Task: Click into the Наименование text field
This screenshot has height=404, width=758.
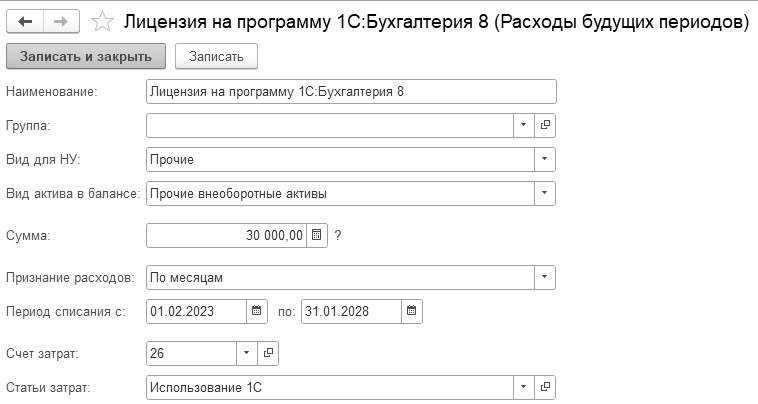Action: click(350, 91)
